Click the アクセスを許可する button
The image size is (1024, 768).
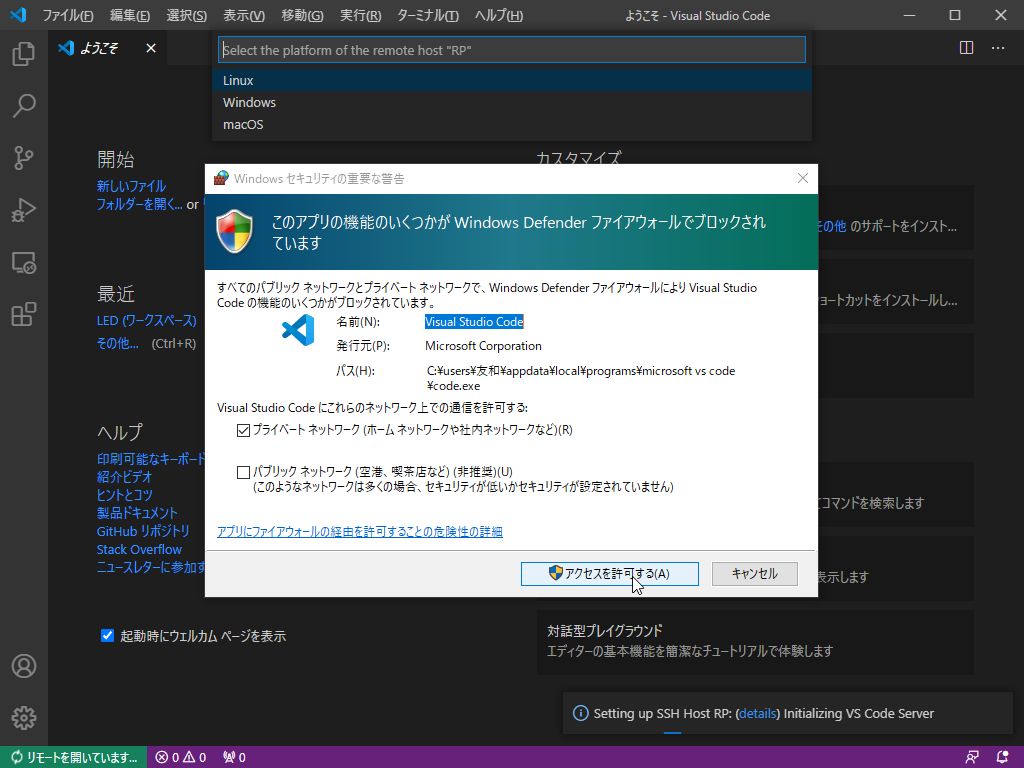pyautogui.click(x=609, y=573)
